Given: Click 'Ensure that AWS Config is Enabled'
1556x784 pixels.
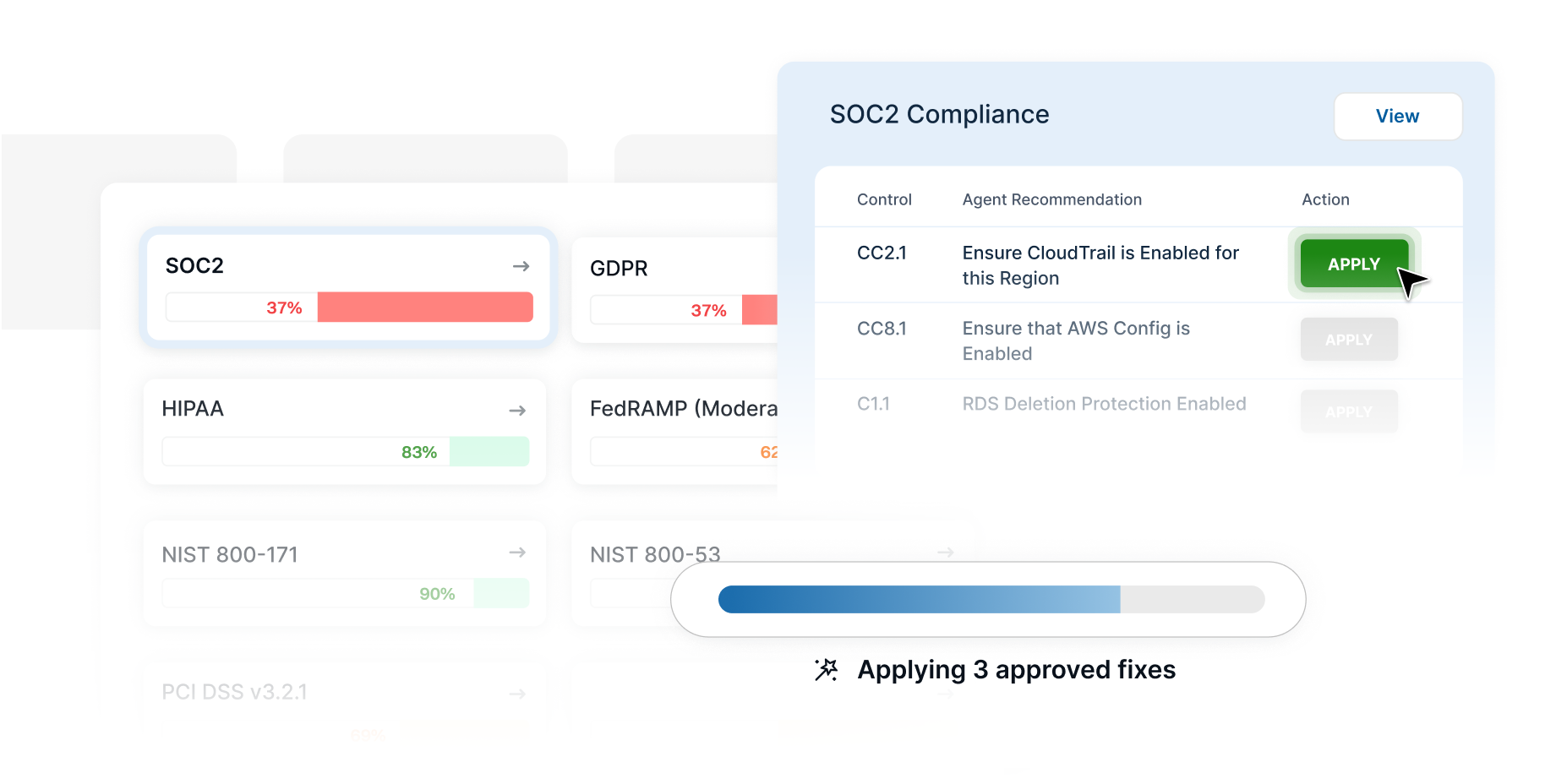Looking at the screenshot, I should click(1076, 341).
